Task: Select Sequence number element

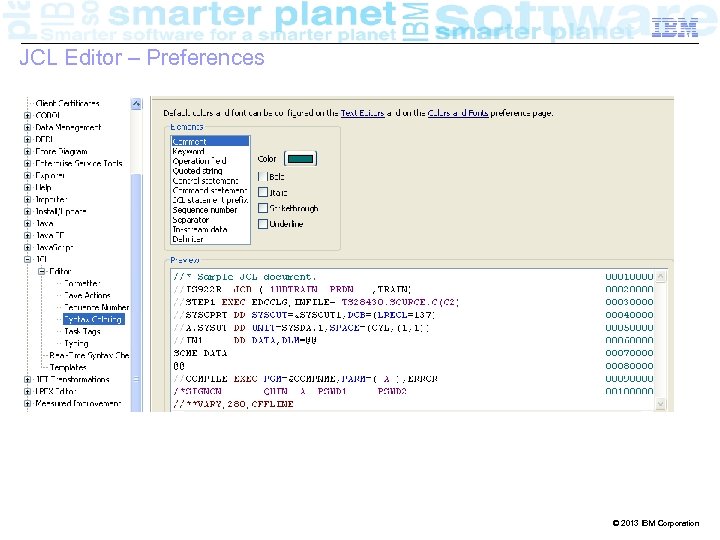Action: 210,209
